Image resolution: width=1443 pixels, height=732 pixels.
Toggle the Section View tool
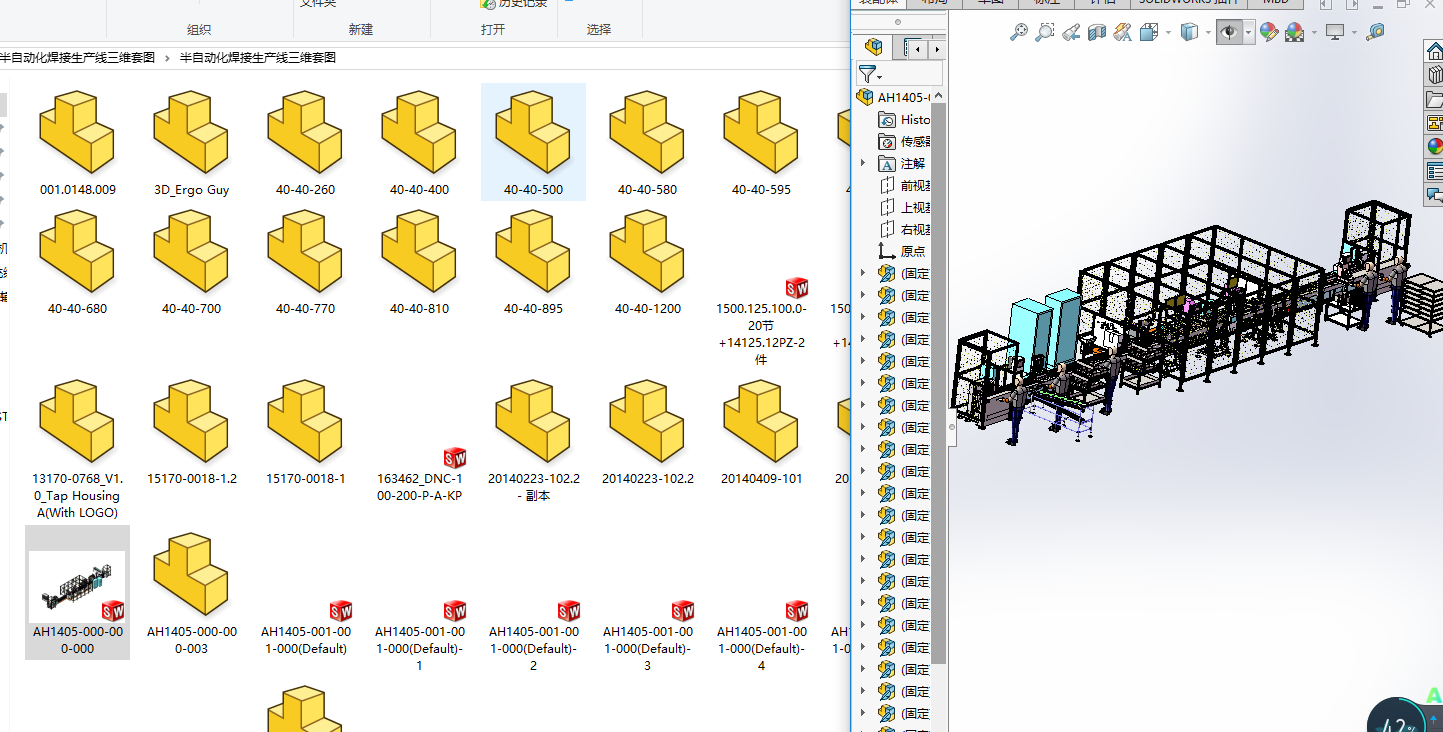click(x=1097, y=32)
